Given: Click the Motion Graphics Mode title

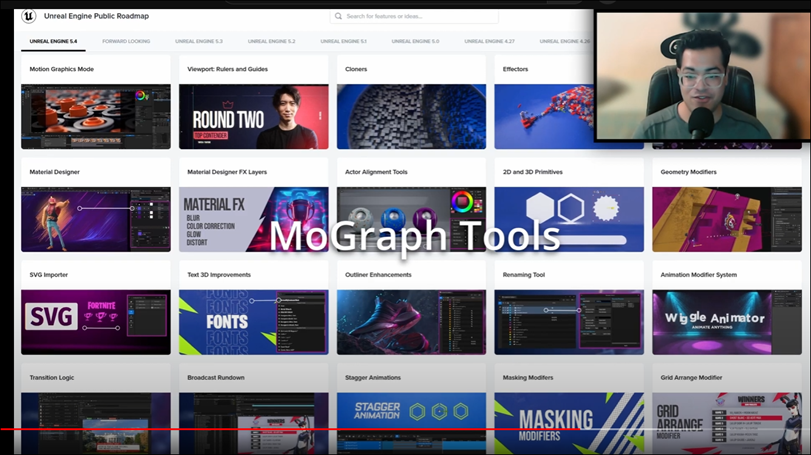Looking at the screenshot, I should pos(62,69).
